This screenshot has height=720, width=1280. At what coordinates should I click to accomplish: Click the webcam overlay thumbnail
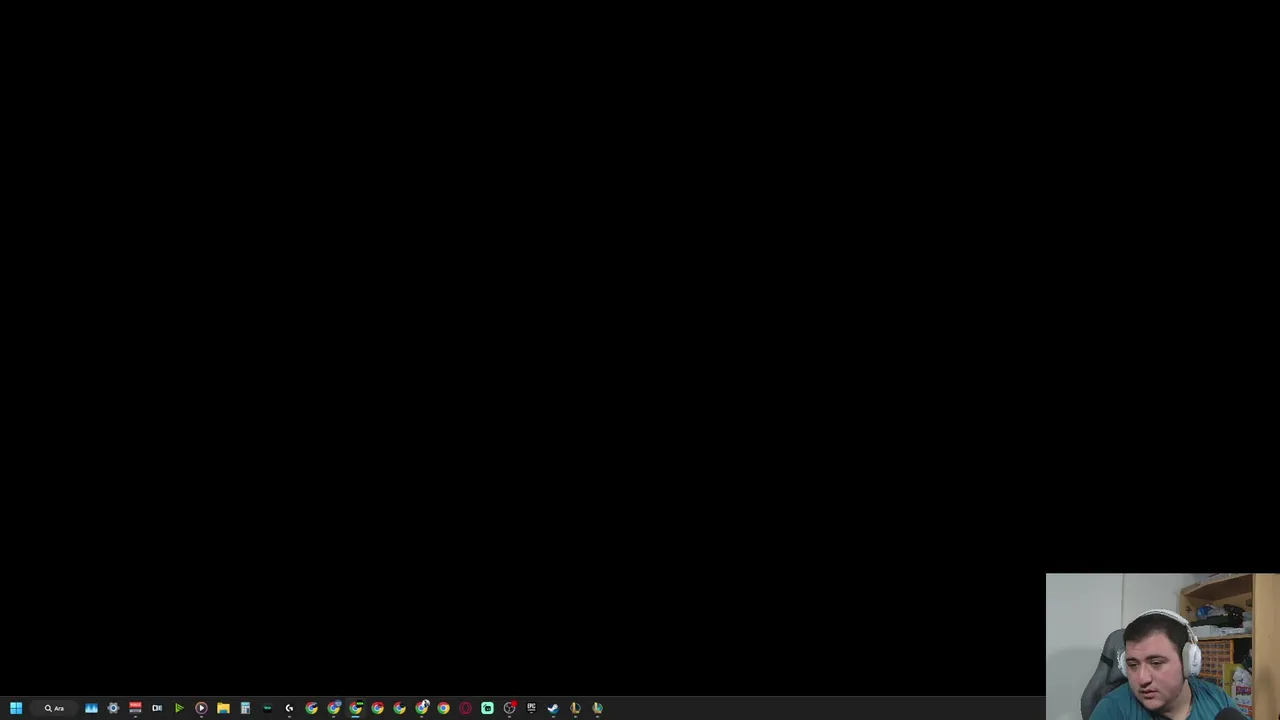(x=1162, y=646)
